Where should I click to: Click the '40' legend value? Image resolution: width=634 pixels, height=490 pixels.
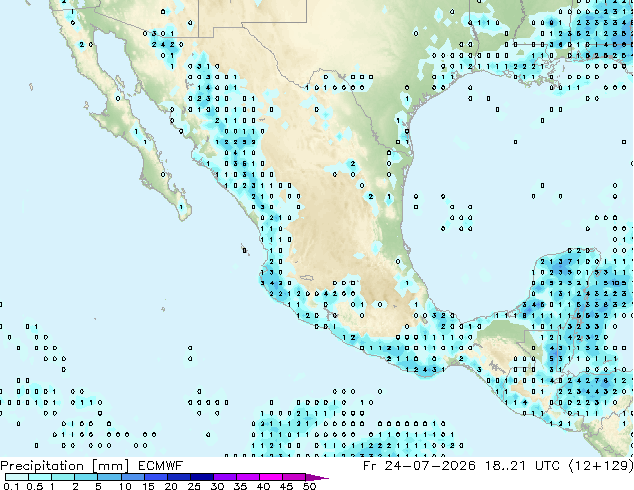click(263, 486)
